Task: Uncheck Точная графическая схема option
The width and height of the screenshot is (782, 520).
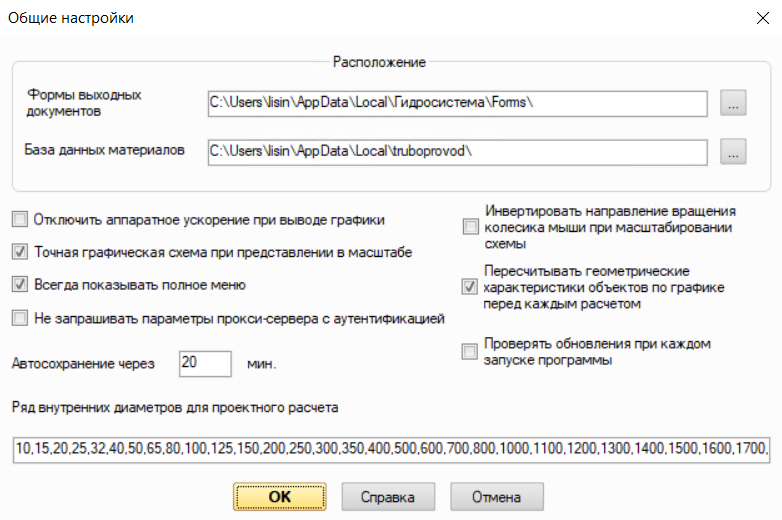Action: (20, 252)
